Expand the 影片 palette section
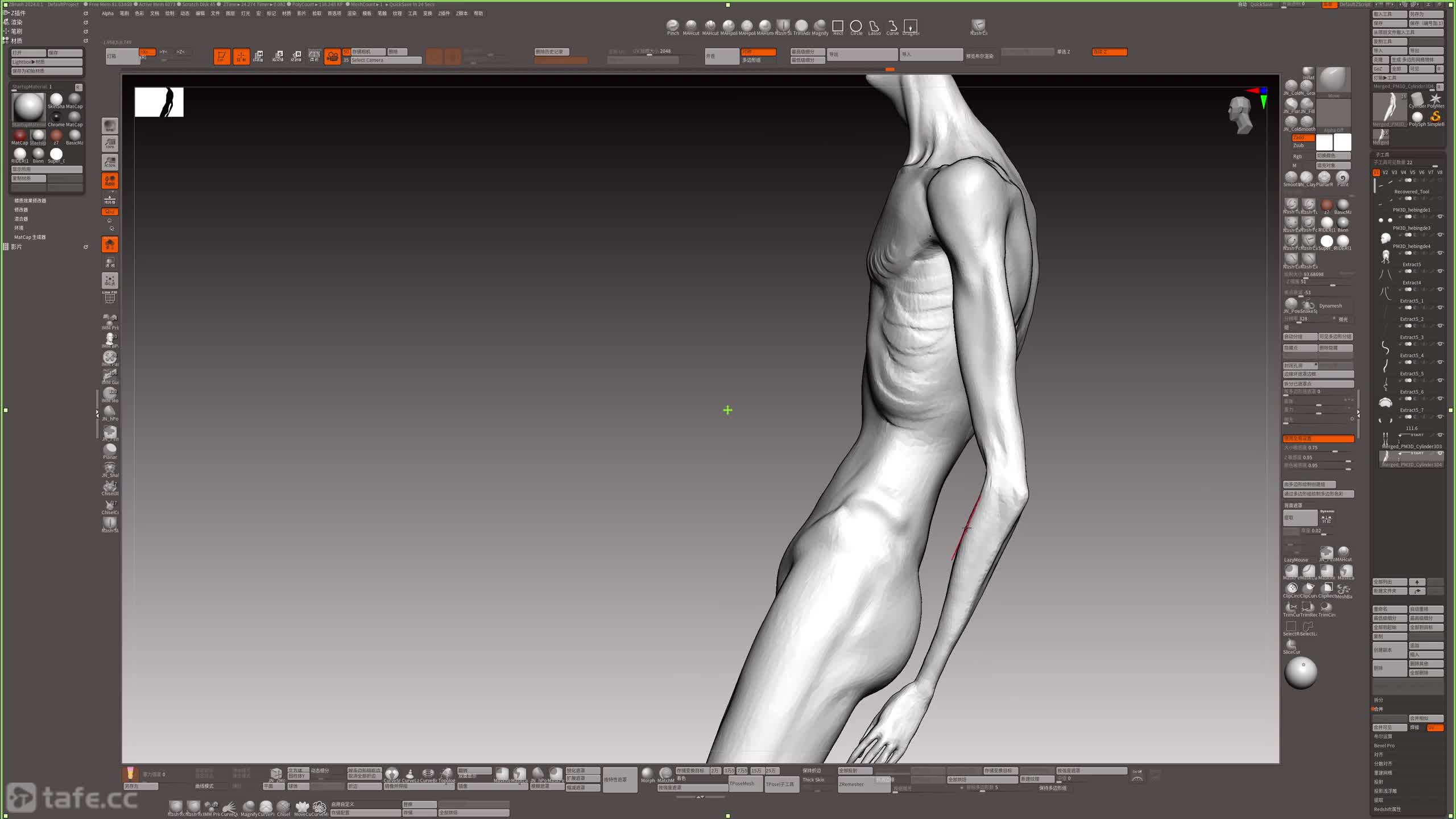This screenshot has height=819, width=1456. coord(16,247)
